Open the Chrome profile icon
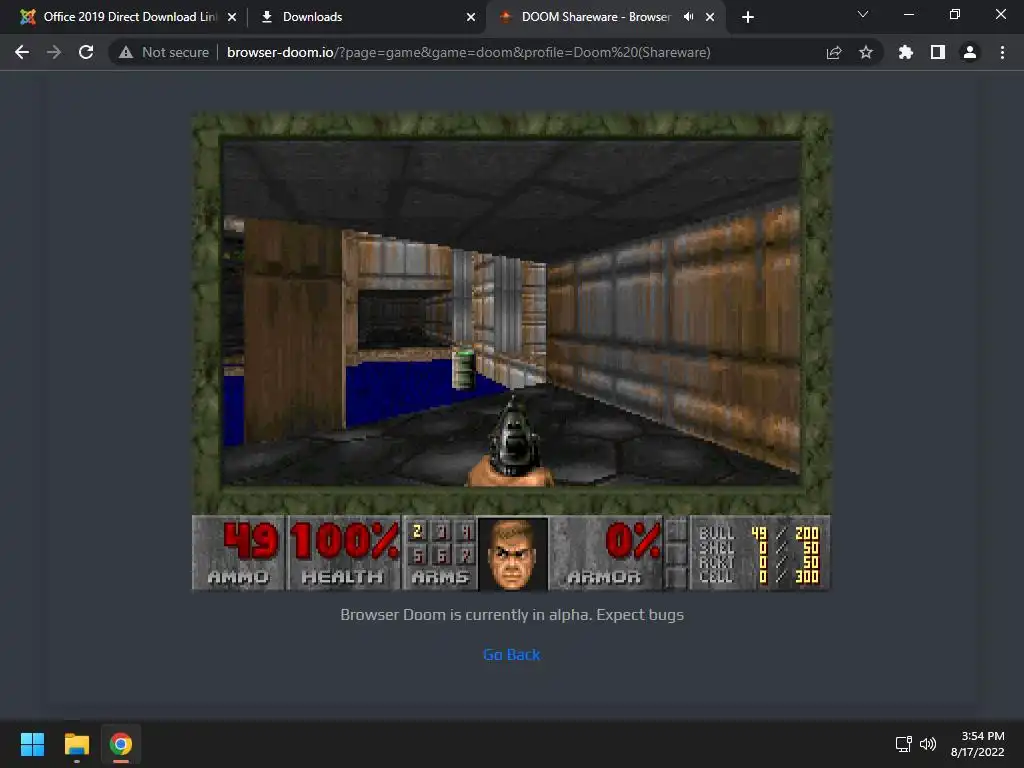1024x768 pixels. [970, 52]
